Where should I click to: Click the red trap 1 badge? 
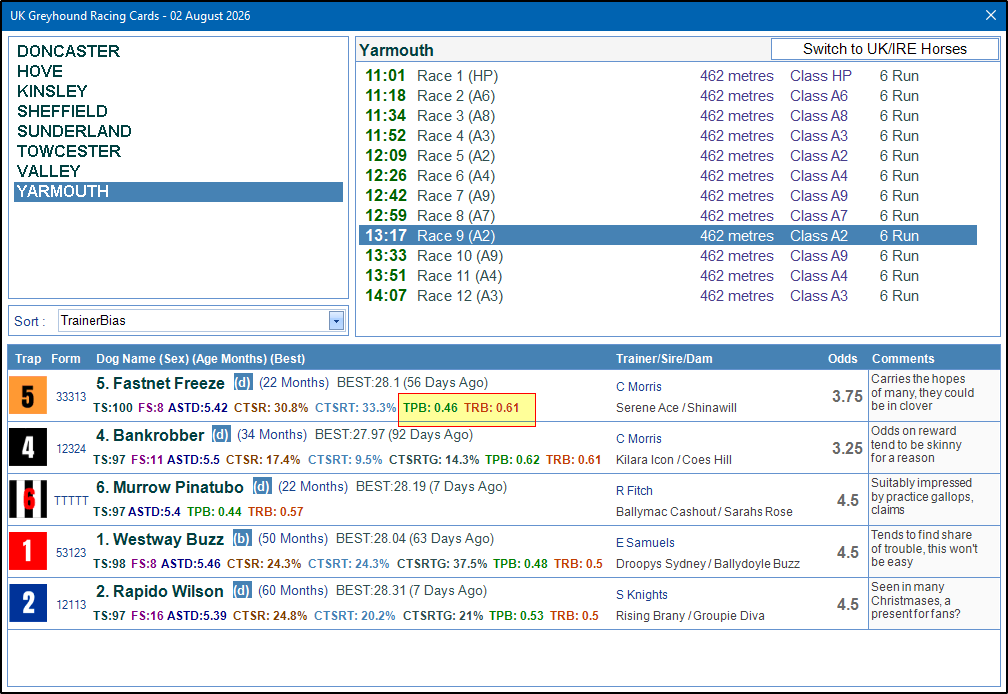[x=28, y=551]
